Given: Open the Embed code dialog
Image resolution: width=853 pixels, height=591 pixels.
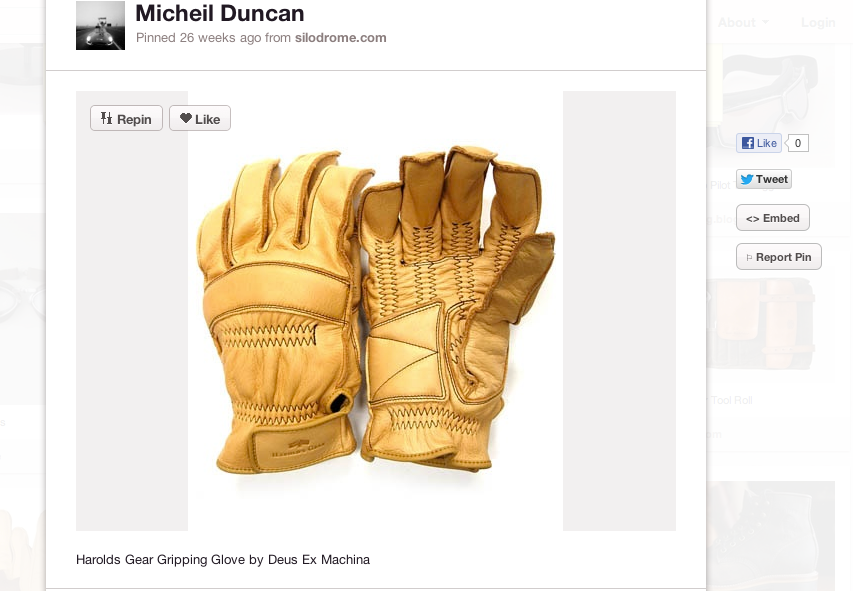Looking at the screenshot, I should (x=772, y=218).
